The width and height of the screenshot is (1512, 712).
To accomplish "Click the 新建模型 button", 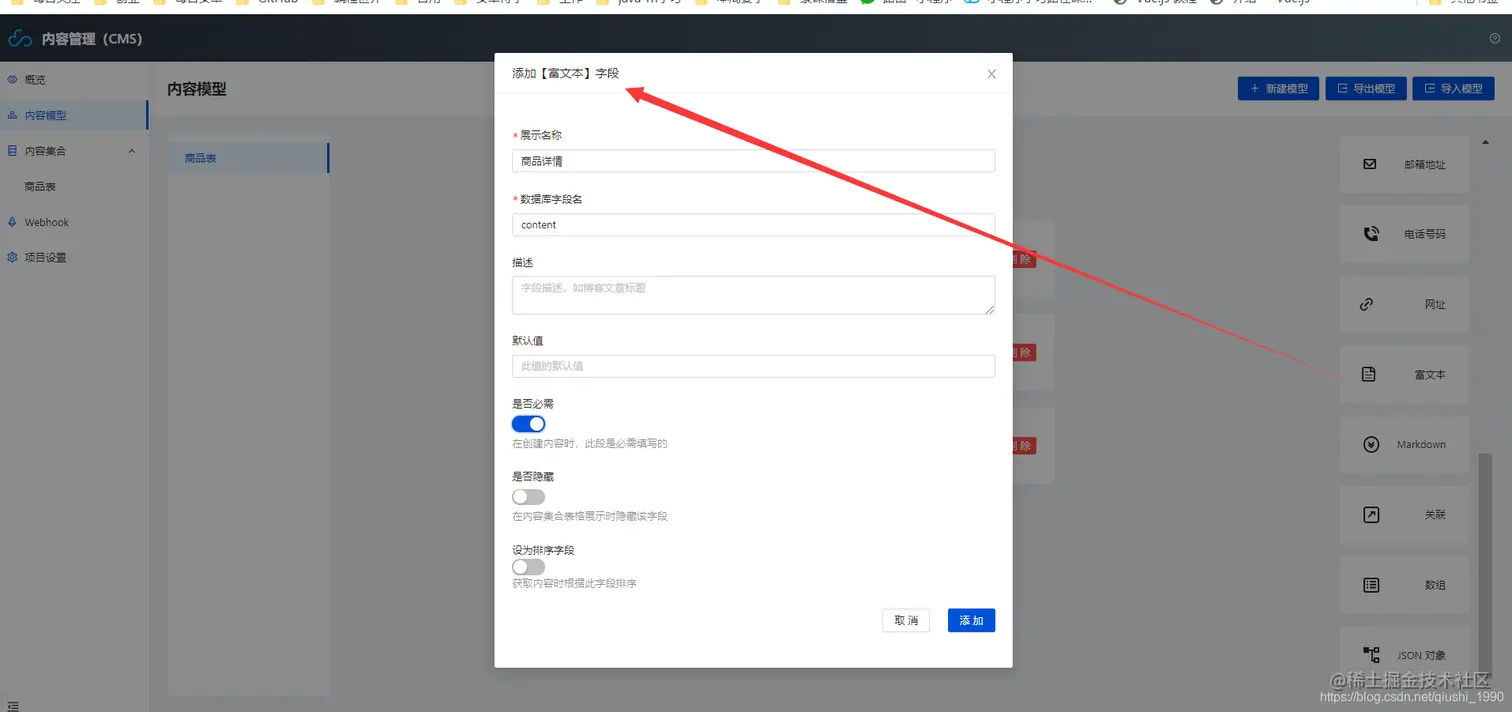I will coord(1278,88).
